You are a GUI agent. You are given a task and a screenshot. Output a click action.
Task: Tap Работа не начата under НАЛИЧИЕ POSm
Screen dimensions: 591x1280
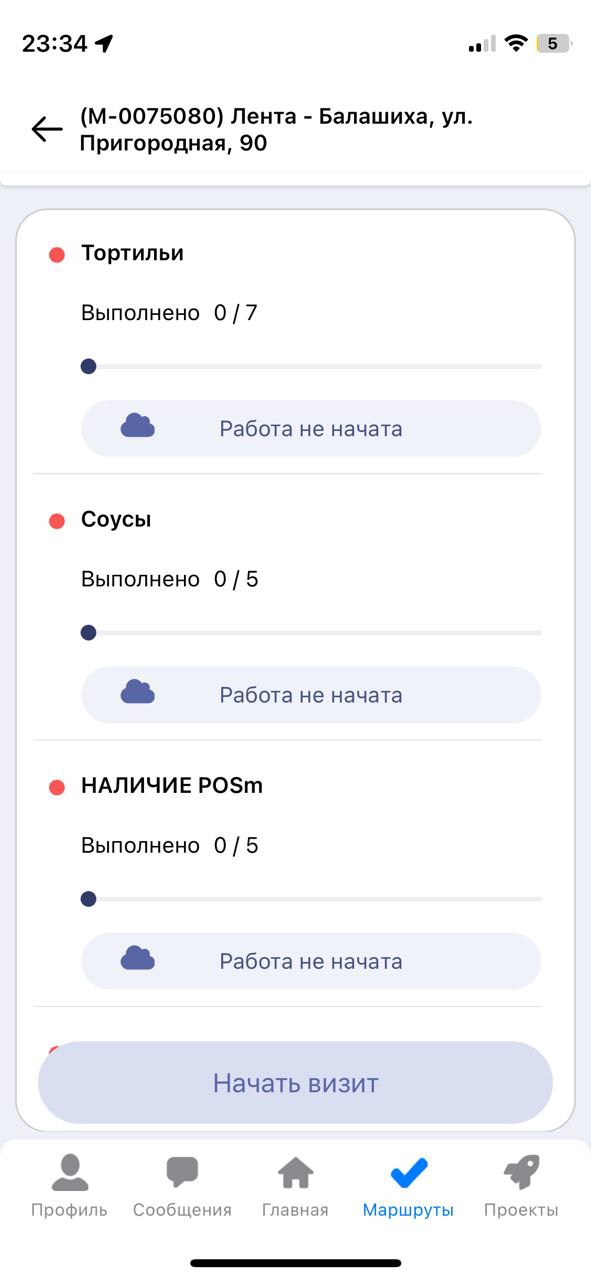pos(311,961)
